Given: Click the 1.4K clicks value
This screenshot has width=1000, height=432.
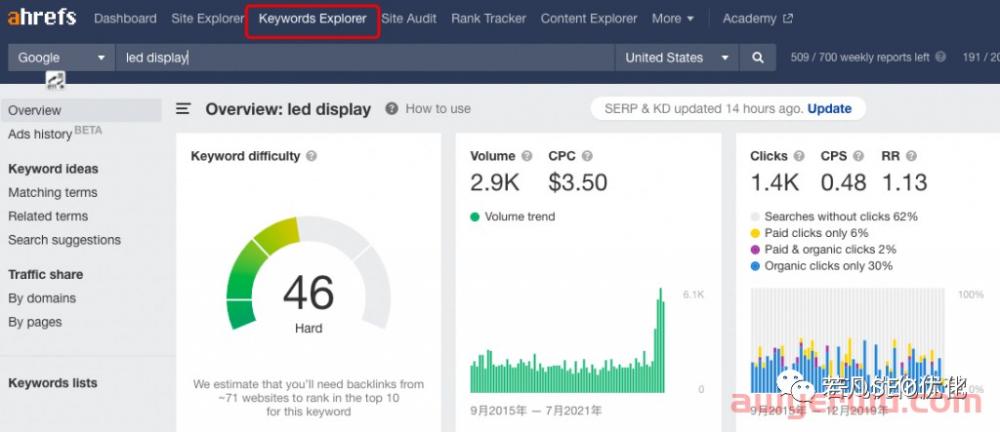Looking at the screenshot, I should click(x=775, y=182).
